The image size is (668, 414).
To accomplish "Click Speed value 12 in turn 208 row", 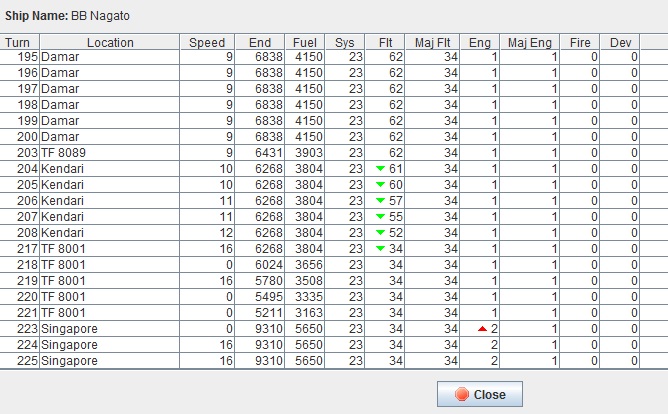I will pyautogui.click(x=207, y=233).
